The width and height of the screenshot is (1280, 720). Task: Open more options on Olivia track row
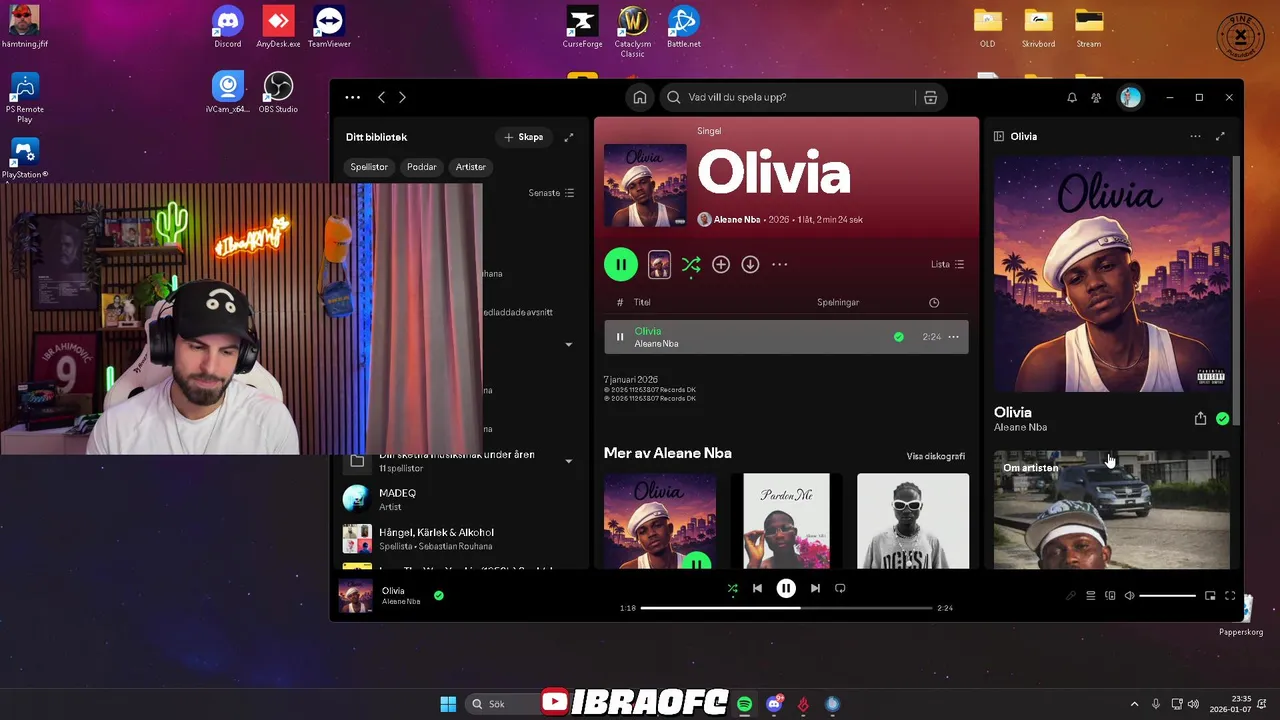[953, 337]
